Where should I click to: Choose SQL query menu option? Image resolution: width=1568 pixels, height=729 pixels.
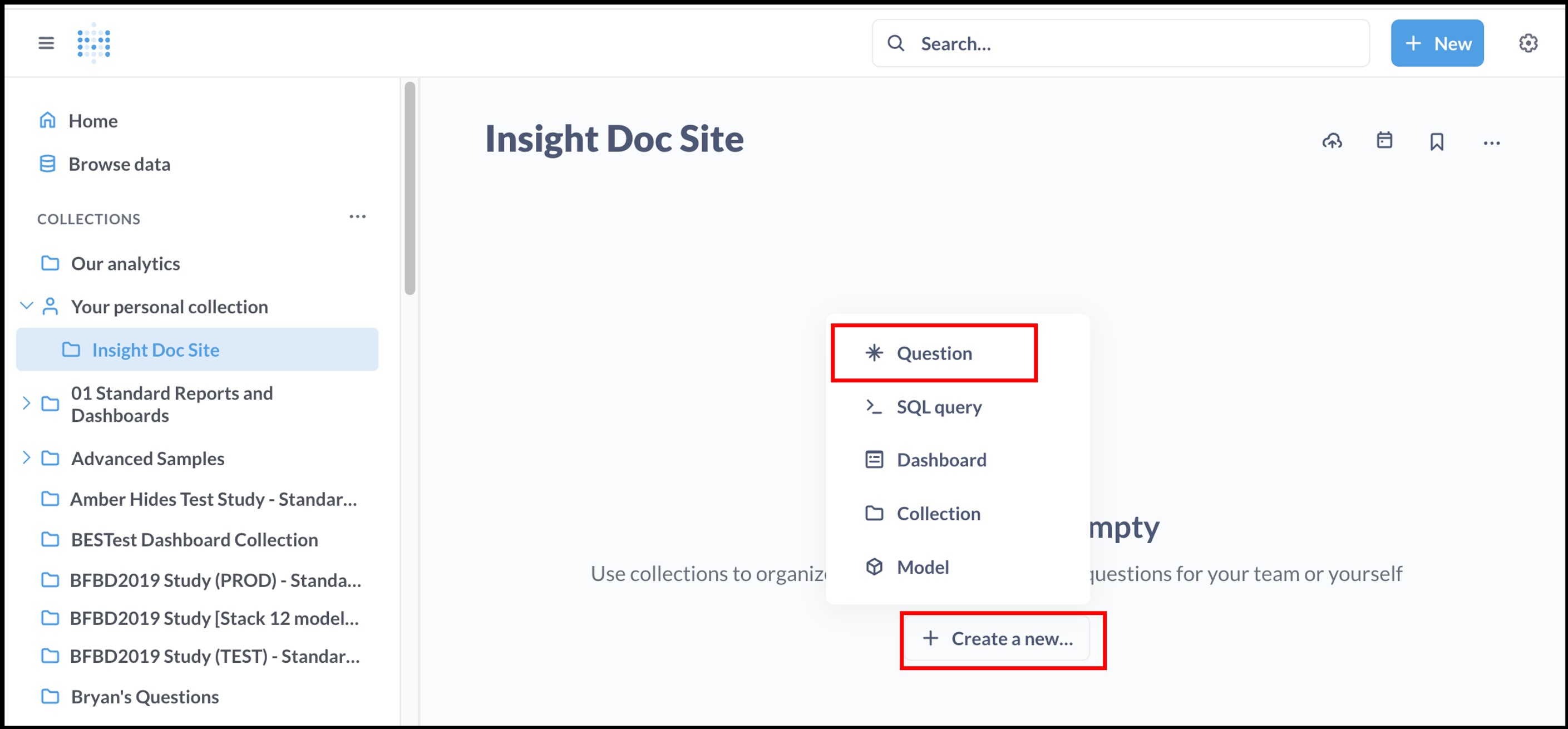938,406
